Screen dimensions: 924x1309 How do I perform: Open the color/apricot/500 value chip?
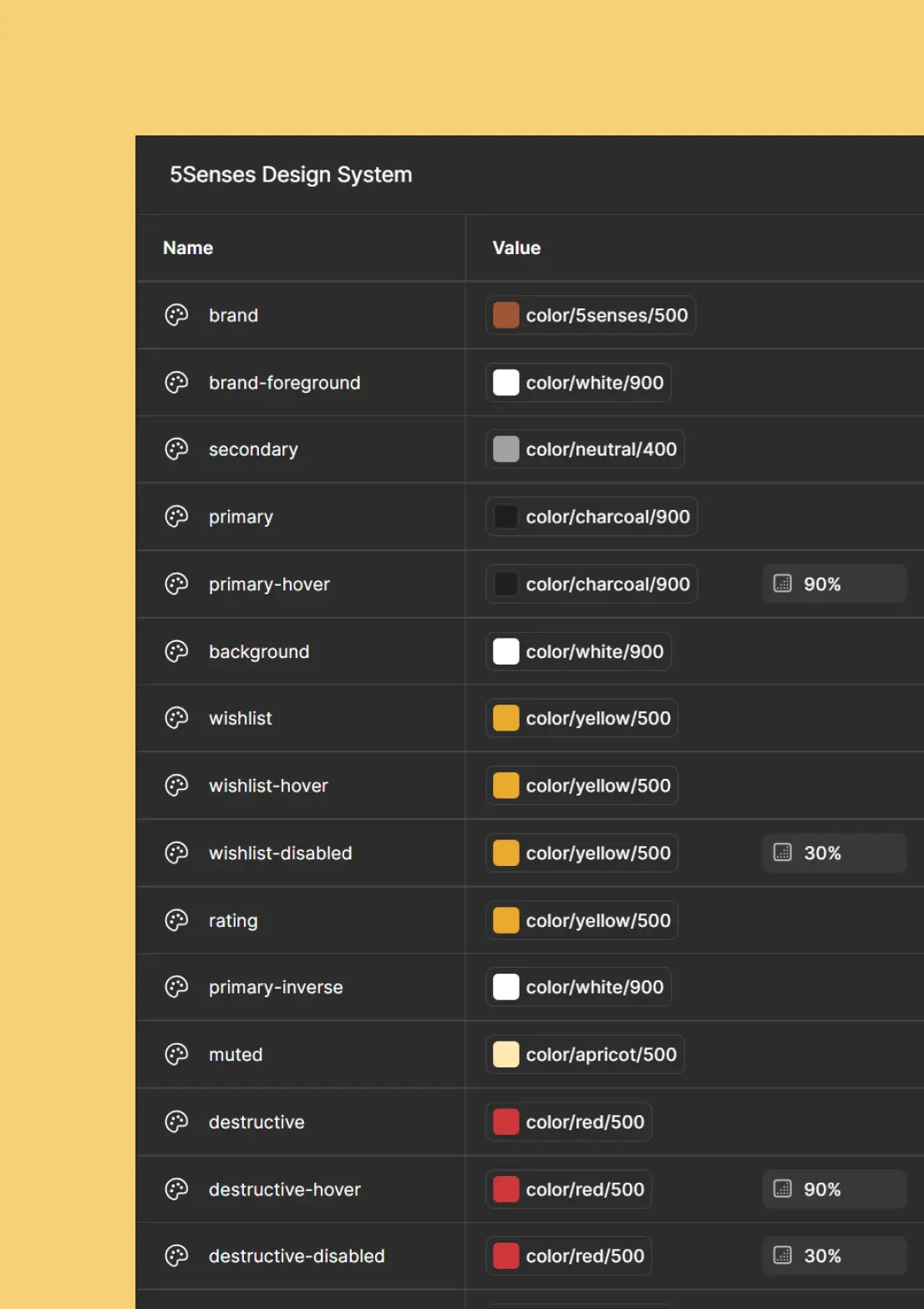point(585,1054)
